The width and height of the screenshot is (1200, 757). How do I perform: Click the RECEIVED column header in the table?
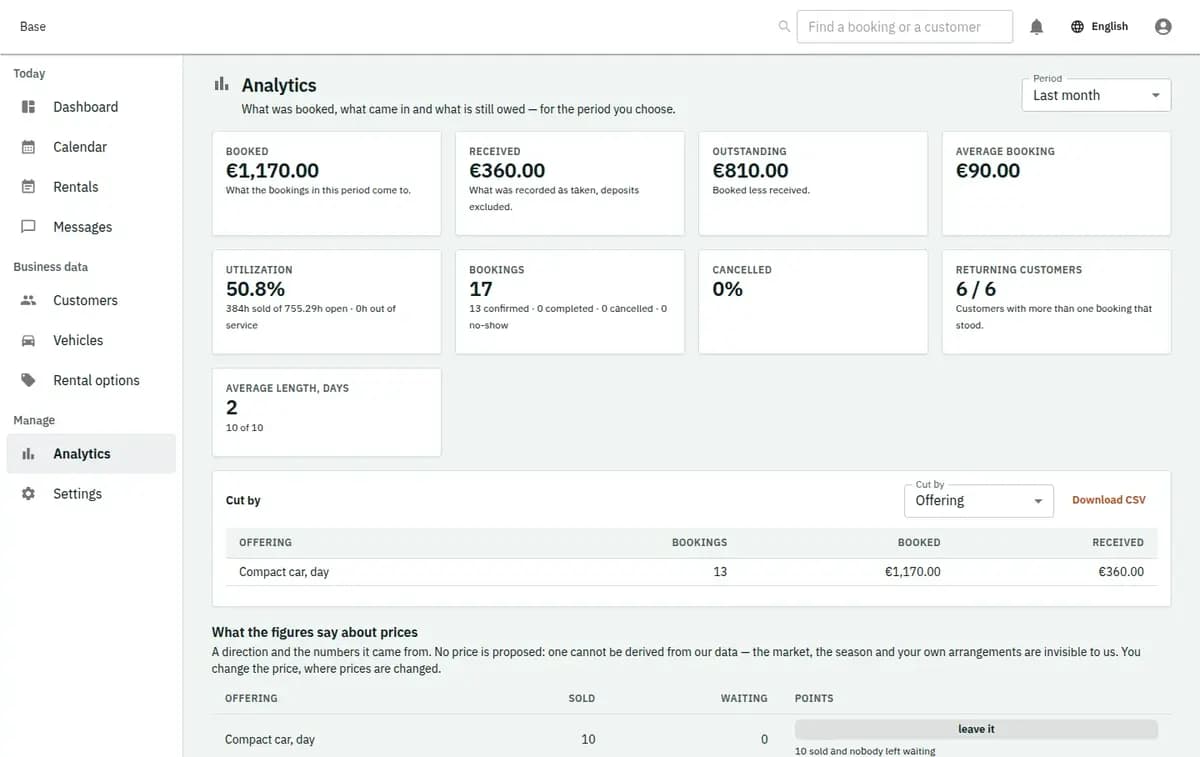(1118, 542)
